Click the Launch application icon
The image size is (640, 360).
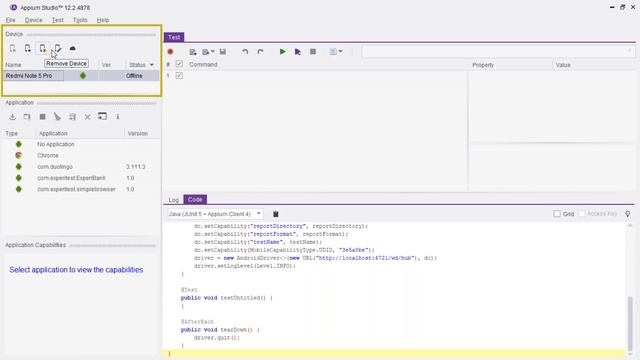(x=27, y=117)
